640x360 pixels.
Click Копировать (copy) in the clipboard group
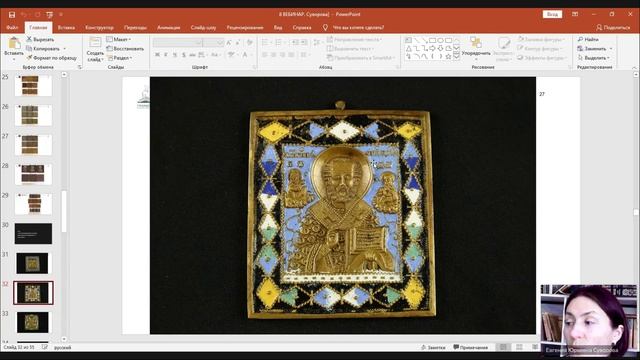click(43, 49)
